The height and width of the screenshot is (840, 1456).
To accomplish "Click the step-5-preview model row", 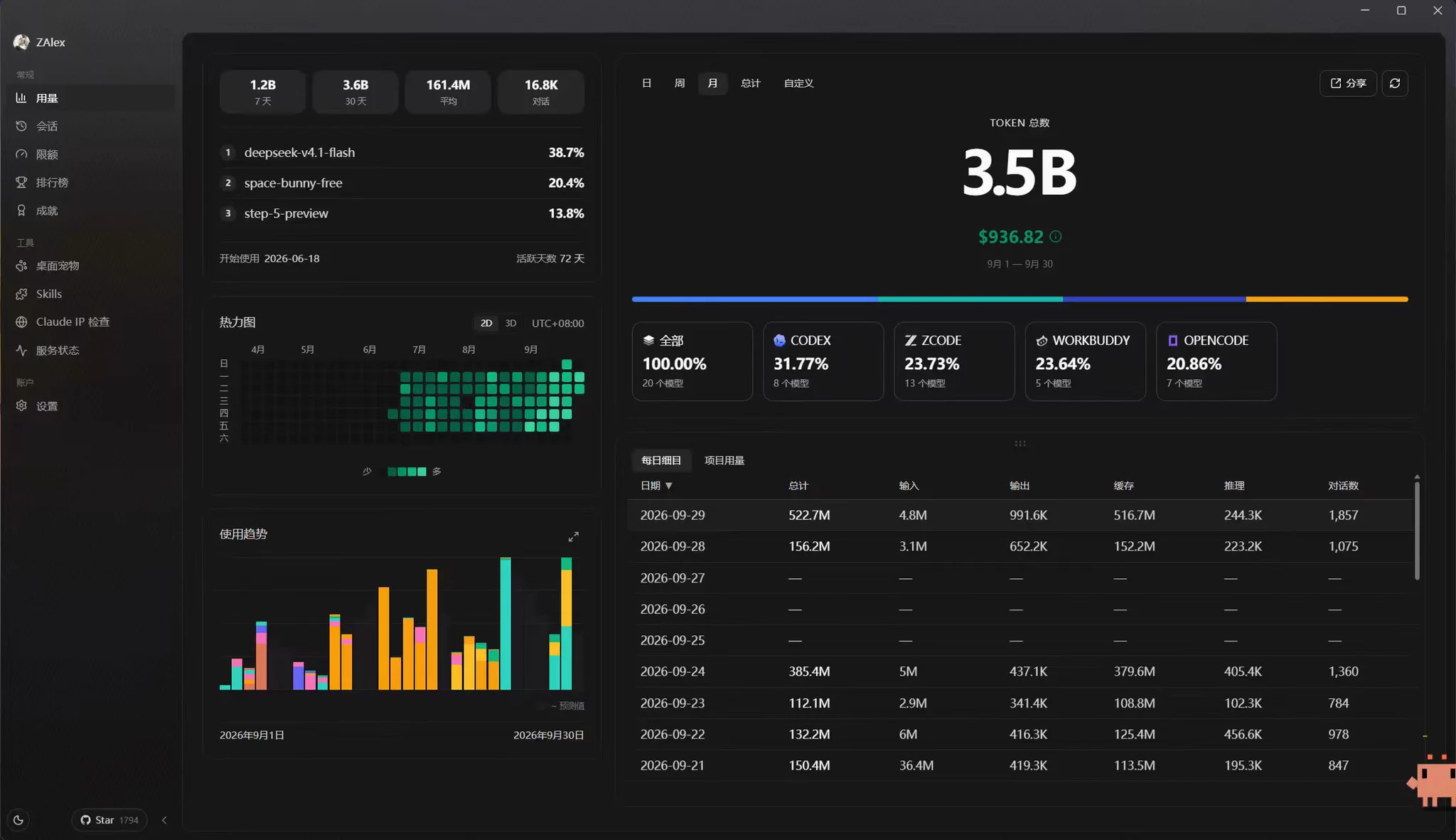I will coord(402,213).
